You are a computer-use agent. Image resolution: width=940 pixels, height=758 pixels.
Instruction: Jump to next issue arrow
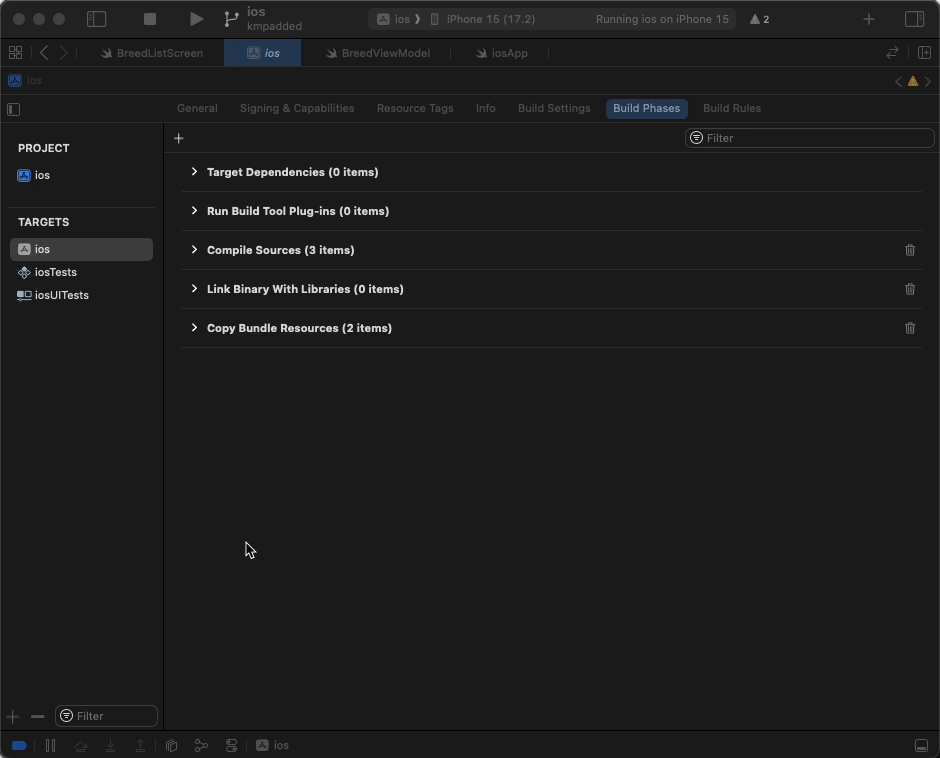tap(927, 81)
